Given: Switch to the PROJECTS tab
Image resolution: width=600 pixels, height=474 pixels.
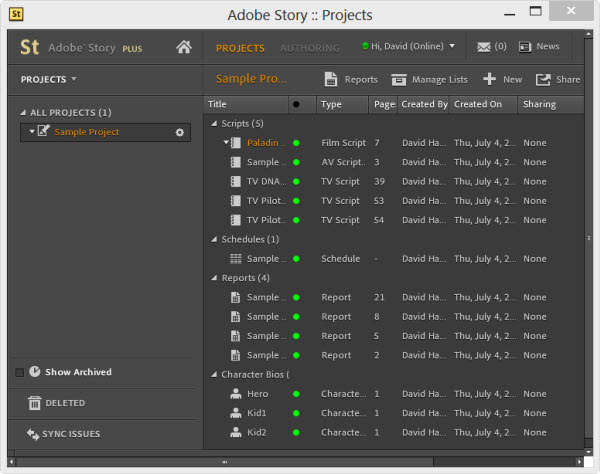Looking at the screenshot, I should tap(240, 48).
